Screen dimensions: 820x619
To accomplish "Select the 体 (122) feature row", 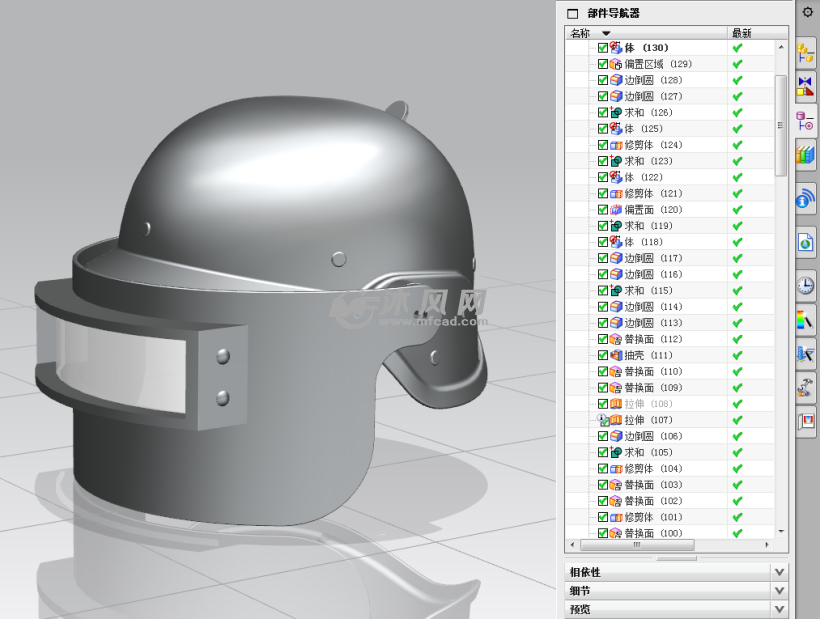I will coord(670,177).
